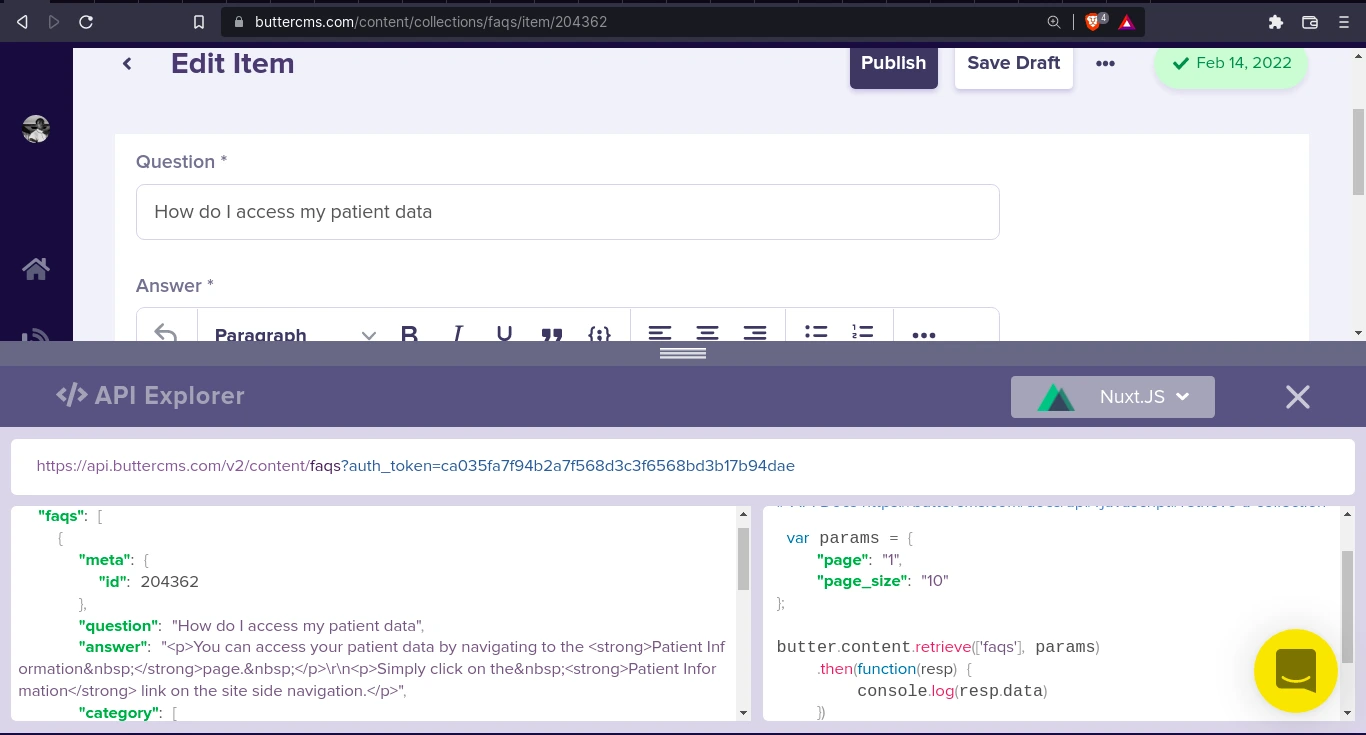Click the Question input field
Viewport: 1366px width, 735px height.
568,212
